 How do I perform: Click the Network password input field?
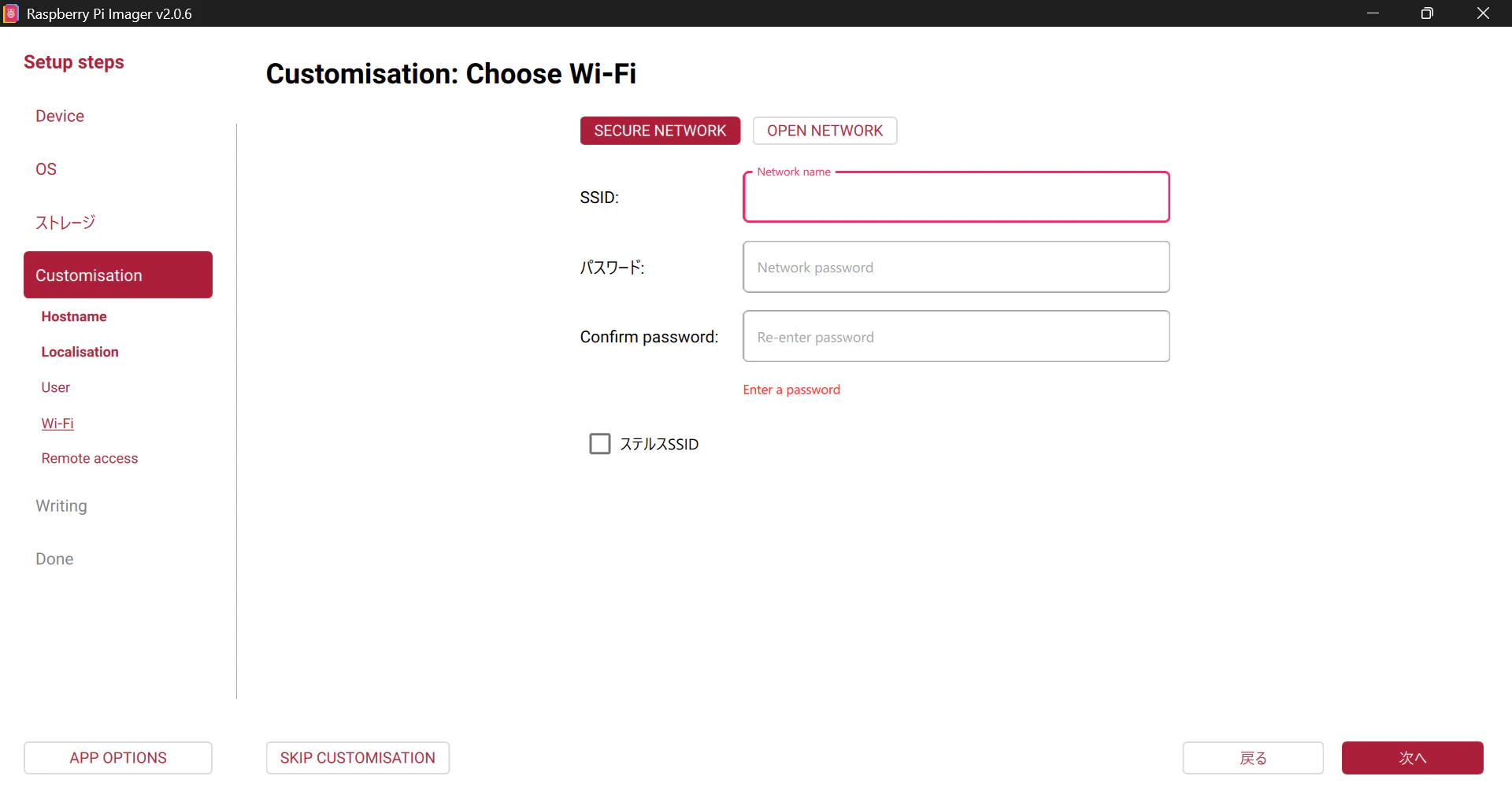click(x=956, y=267)
